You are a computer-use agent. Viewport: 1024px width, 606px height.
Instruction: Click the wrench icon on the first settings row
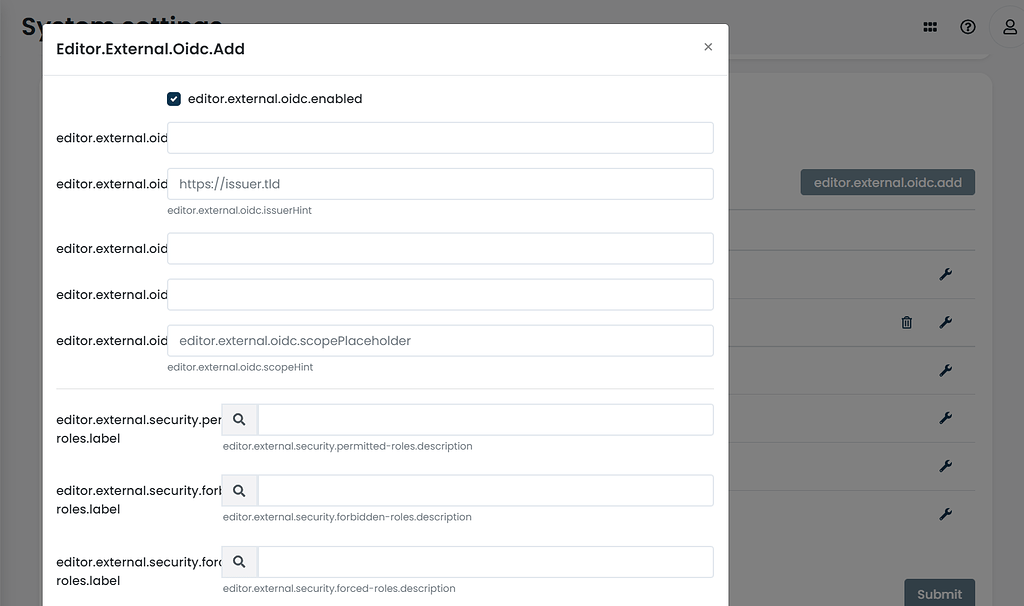tap(946, 274)
